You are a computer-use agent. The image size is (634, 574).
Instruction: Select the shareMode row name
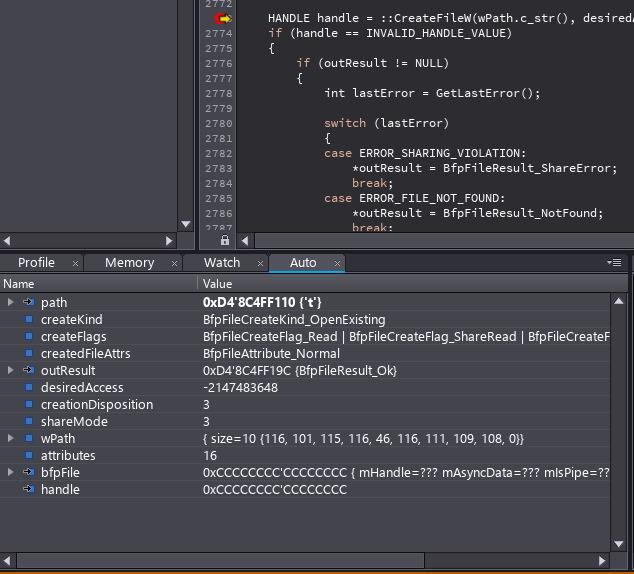74,422
